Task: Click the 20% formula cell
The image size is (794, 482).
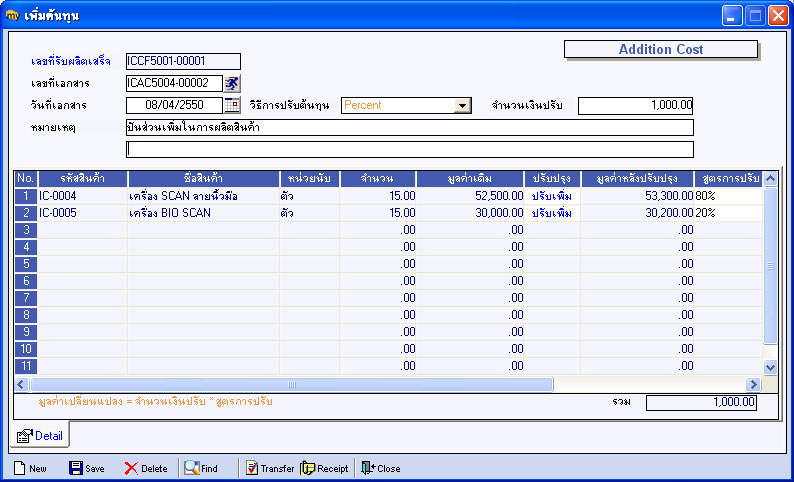Action: point(728,213)
